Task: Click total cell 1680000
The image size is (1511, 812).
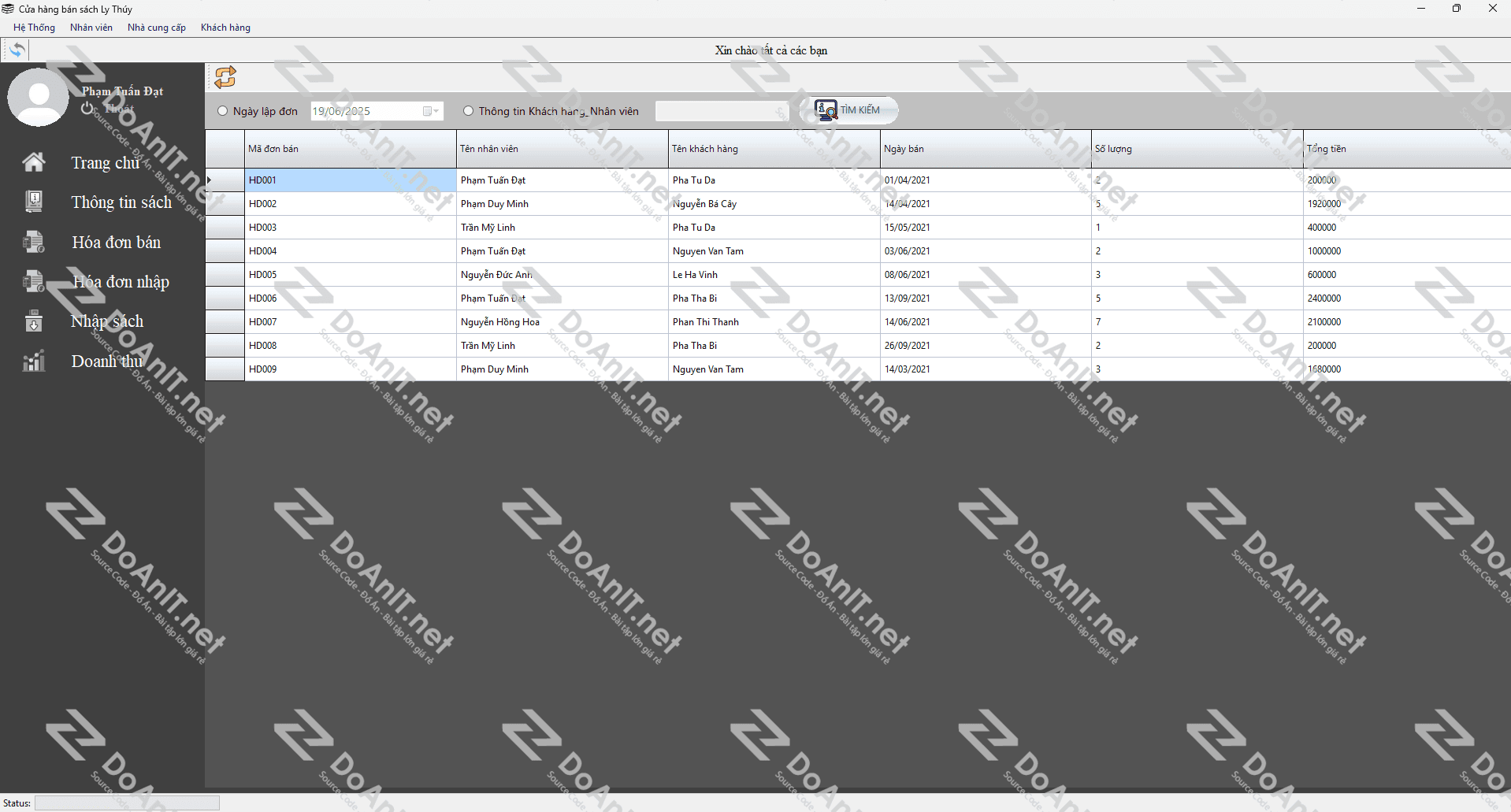Action: pyautogui.click(x=1407, y=369)
